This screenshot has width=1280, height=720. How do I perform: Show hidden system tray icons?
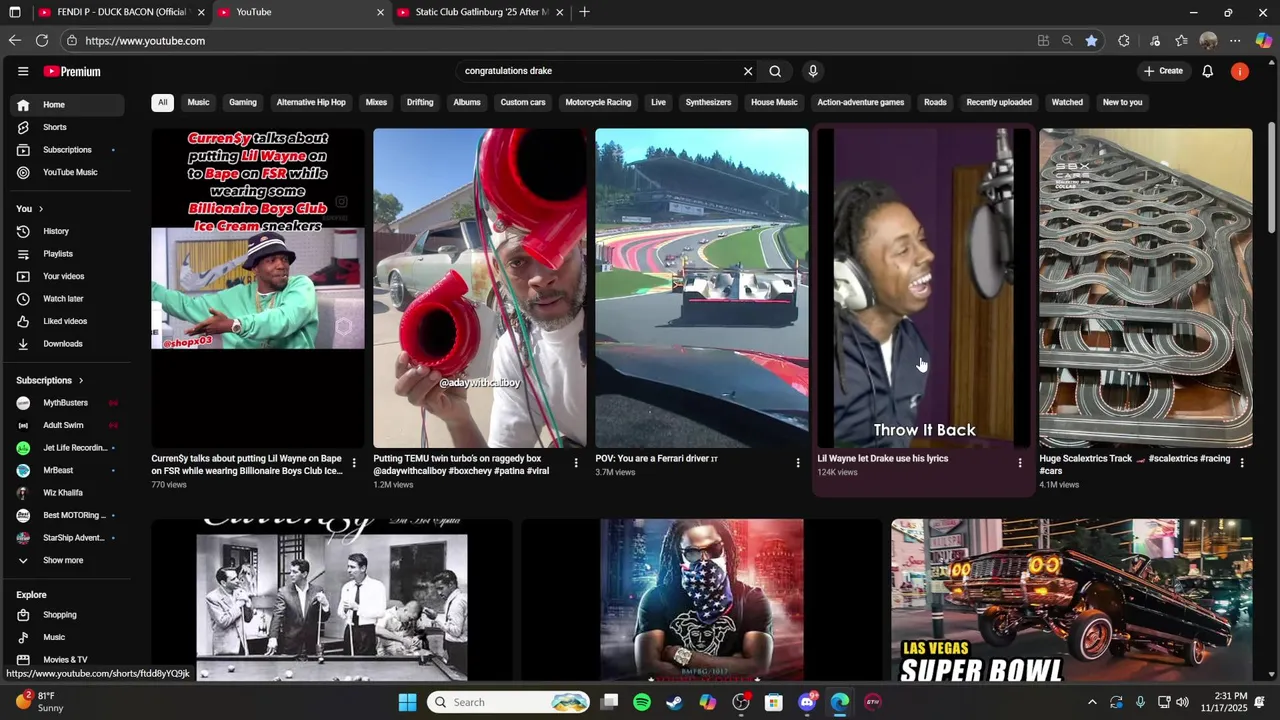[1092, 702]
